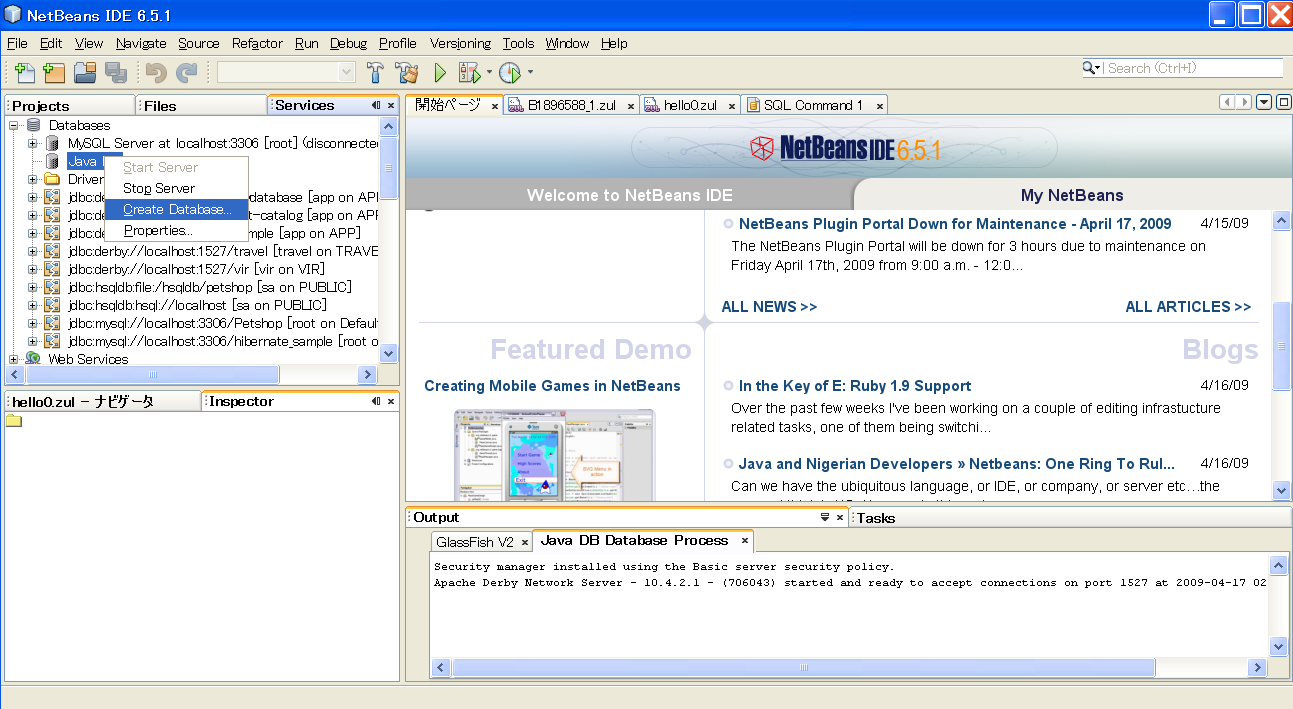1293x709 pixels.
Task: Click the Save All toolbar icon
Action: [115, 72]
